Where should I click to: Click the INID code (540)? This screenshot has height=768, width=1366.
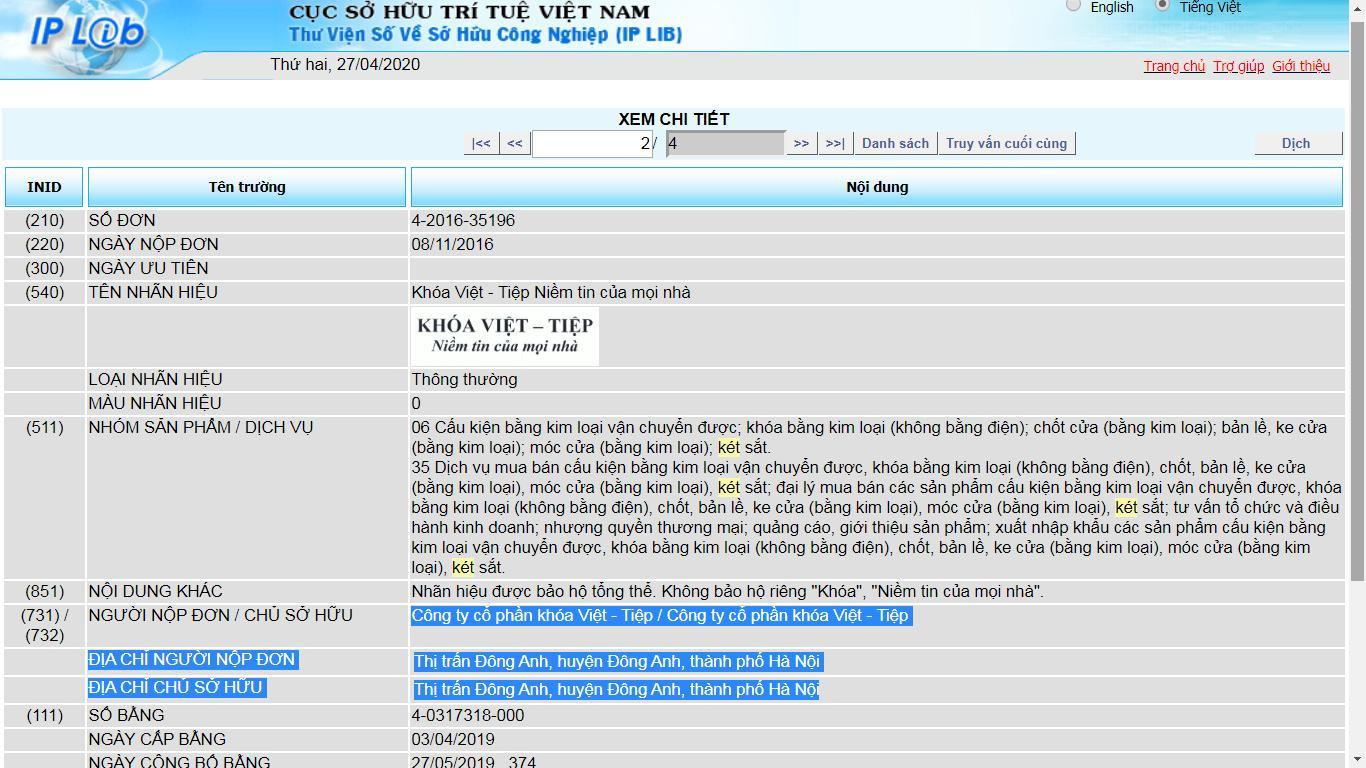(x=44, y=292)
